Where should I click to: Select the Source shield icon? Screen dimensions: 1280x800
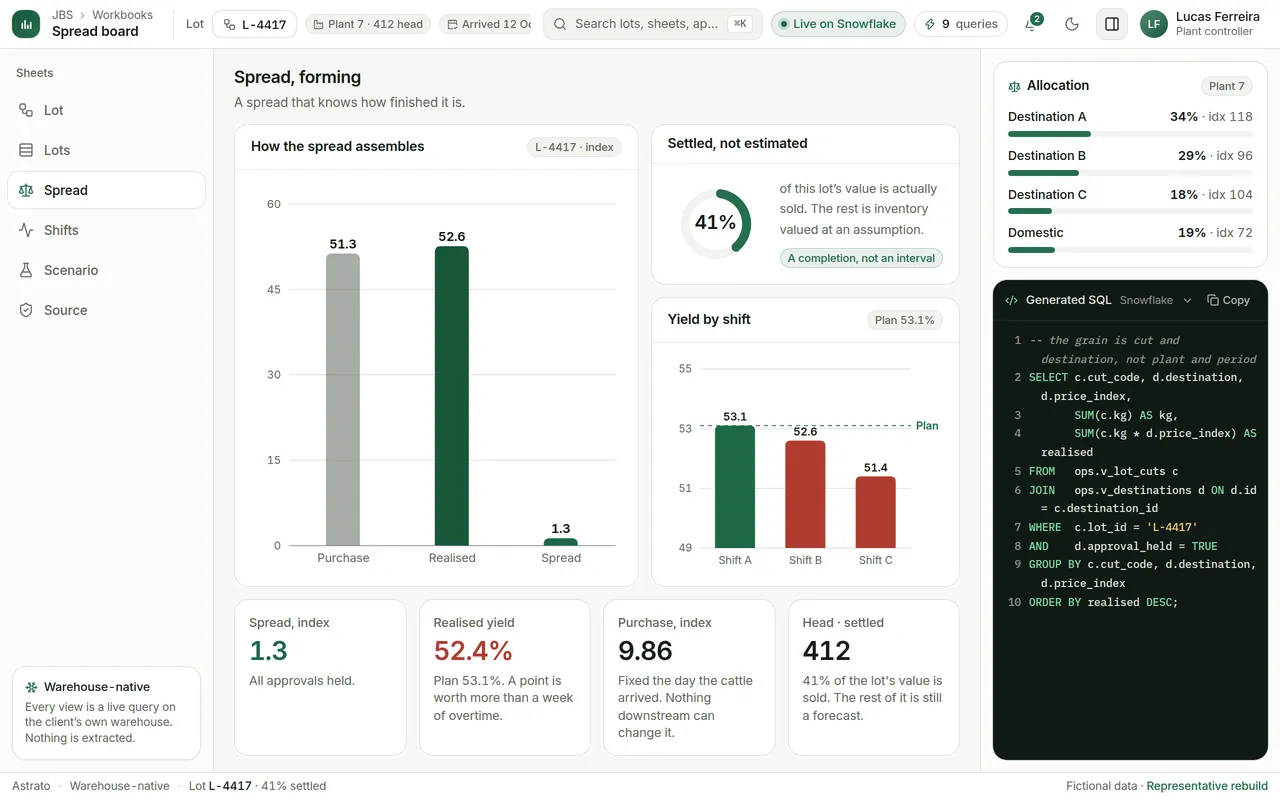coord(26,310)
